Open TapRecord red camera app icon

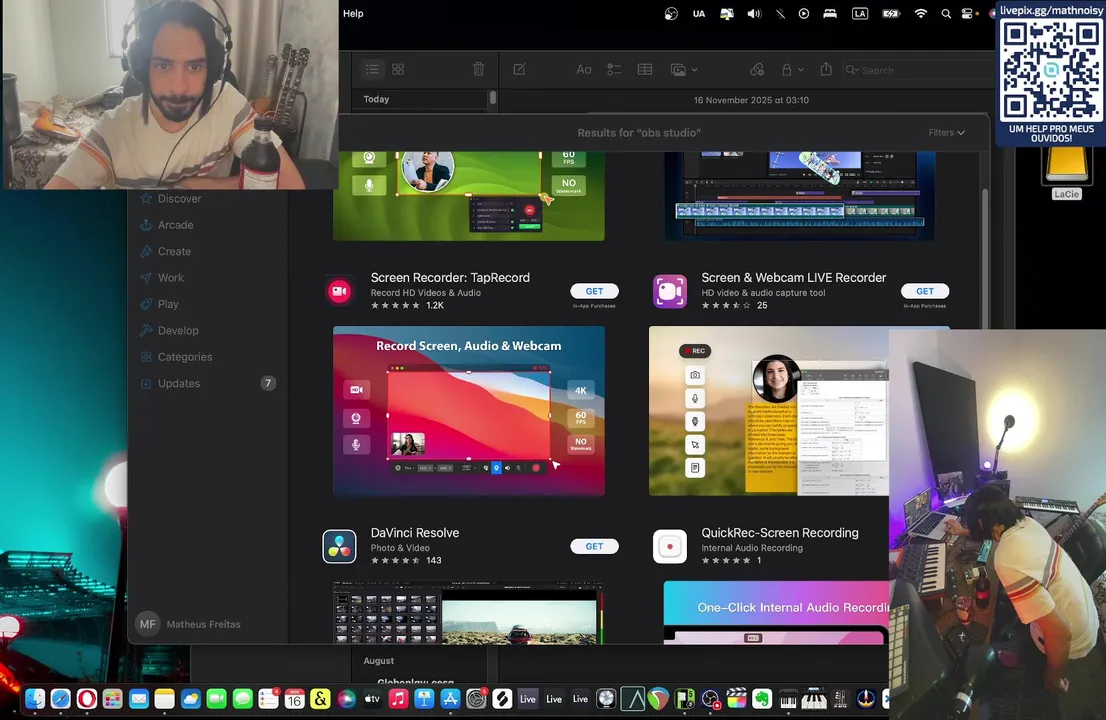(339, 291)
